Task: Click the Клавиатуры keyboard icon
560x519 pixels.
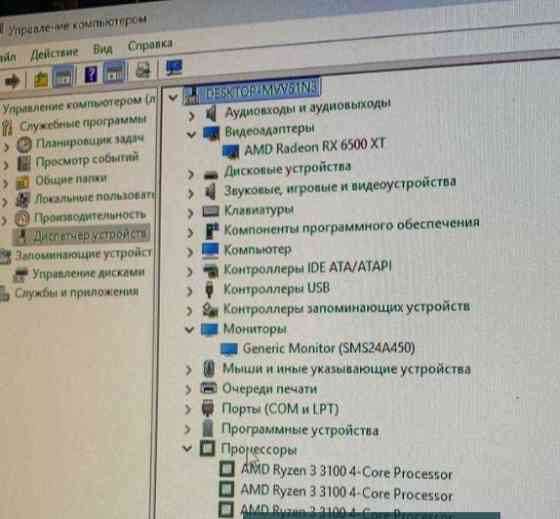Action: [211, 211]
